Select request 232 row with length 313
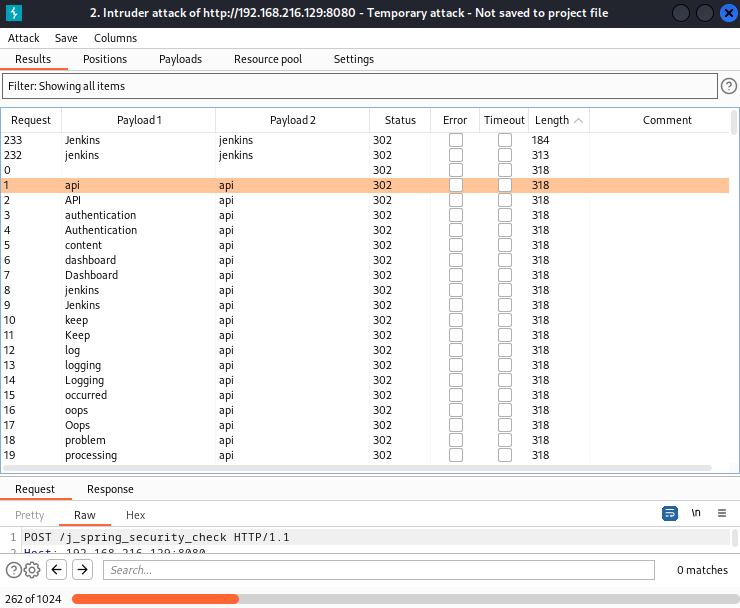740x608 pixels. (x=365, y=155)
